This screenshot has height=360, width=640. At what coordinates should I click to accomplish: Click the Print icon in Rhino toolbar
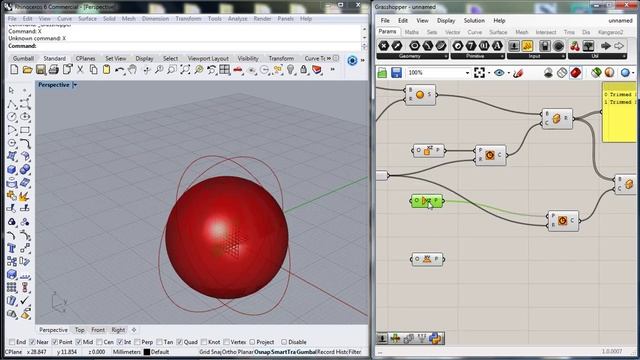53,70
